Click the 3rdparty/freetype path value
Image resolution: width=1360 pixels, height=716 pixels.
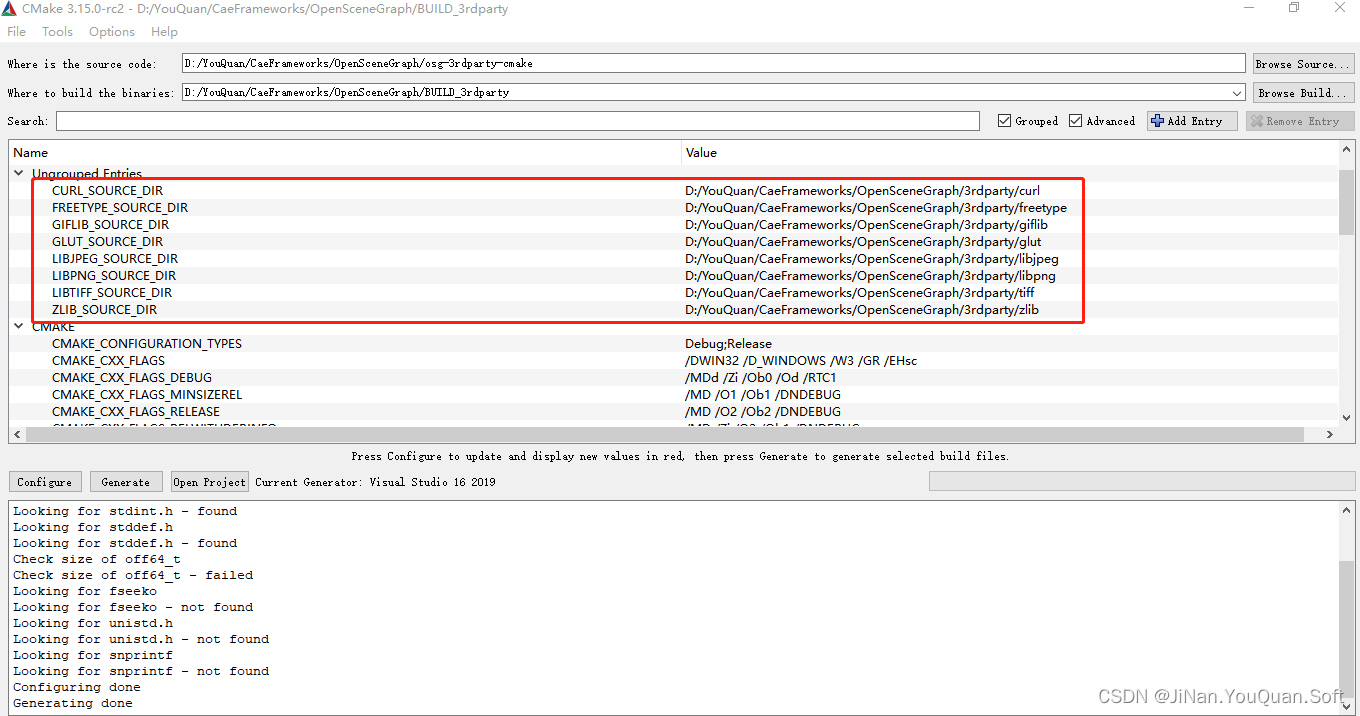pyautogui.click(x=876, y=208)
